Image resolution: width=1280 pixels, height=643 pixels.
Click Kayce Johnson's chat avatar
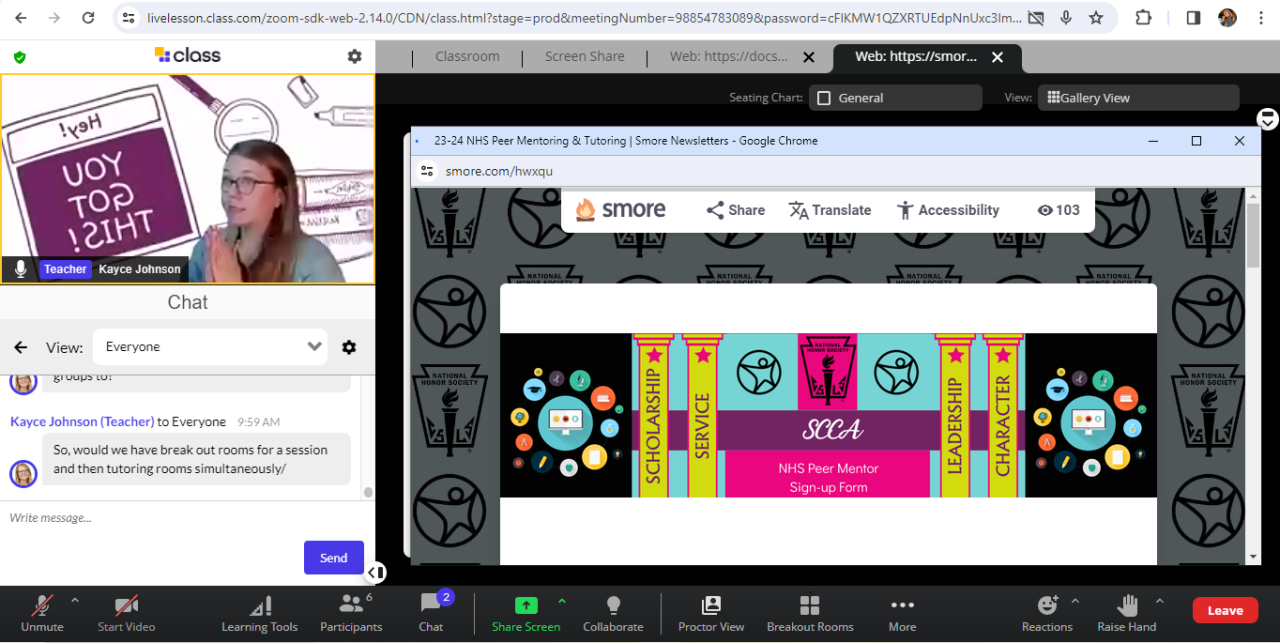(x=23, y=473)
